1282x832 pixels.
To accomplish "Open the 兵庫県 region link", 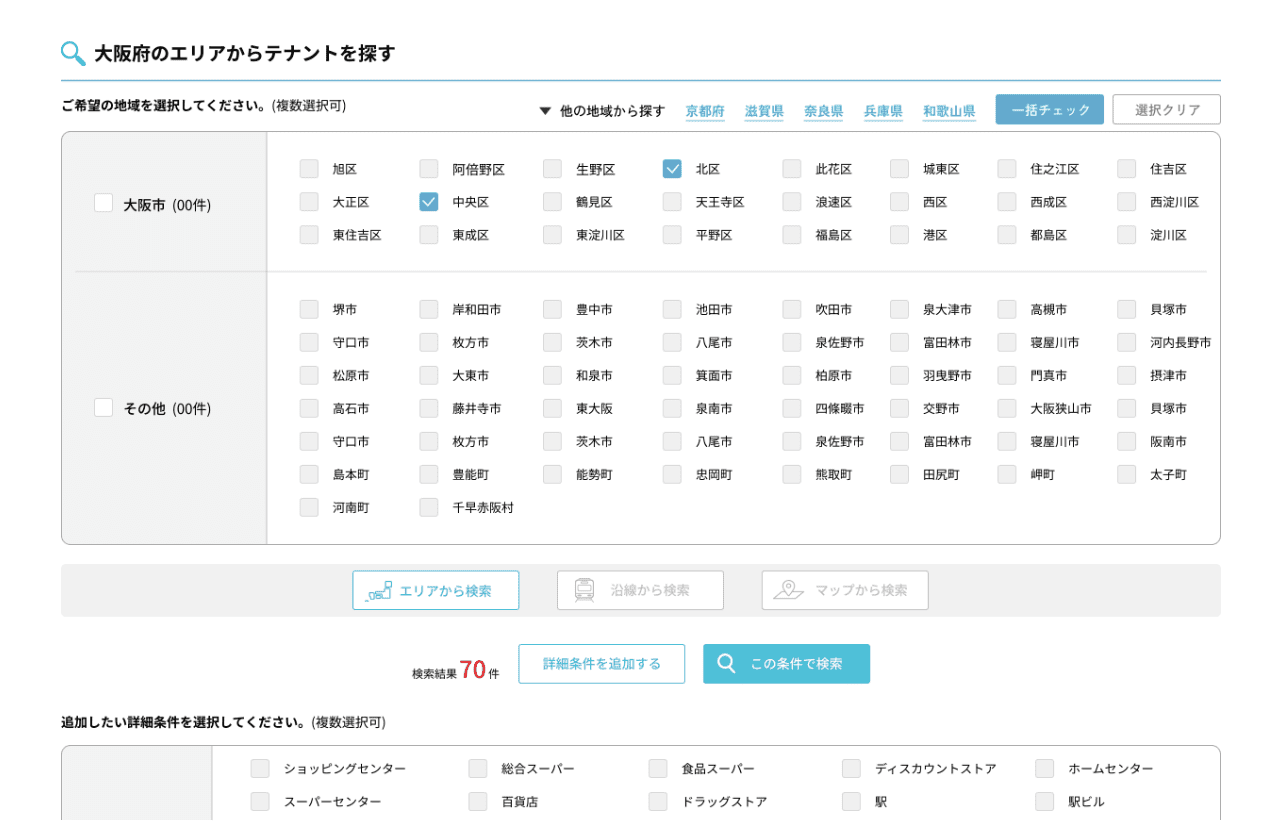I will click(x=884, y=111).
